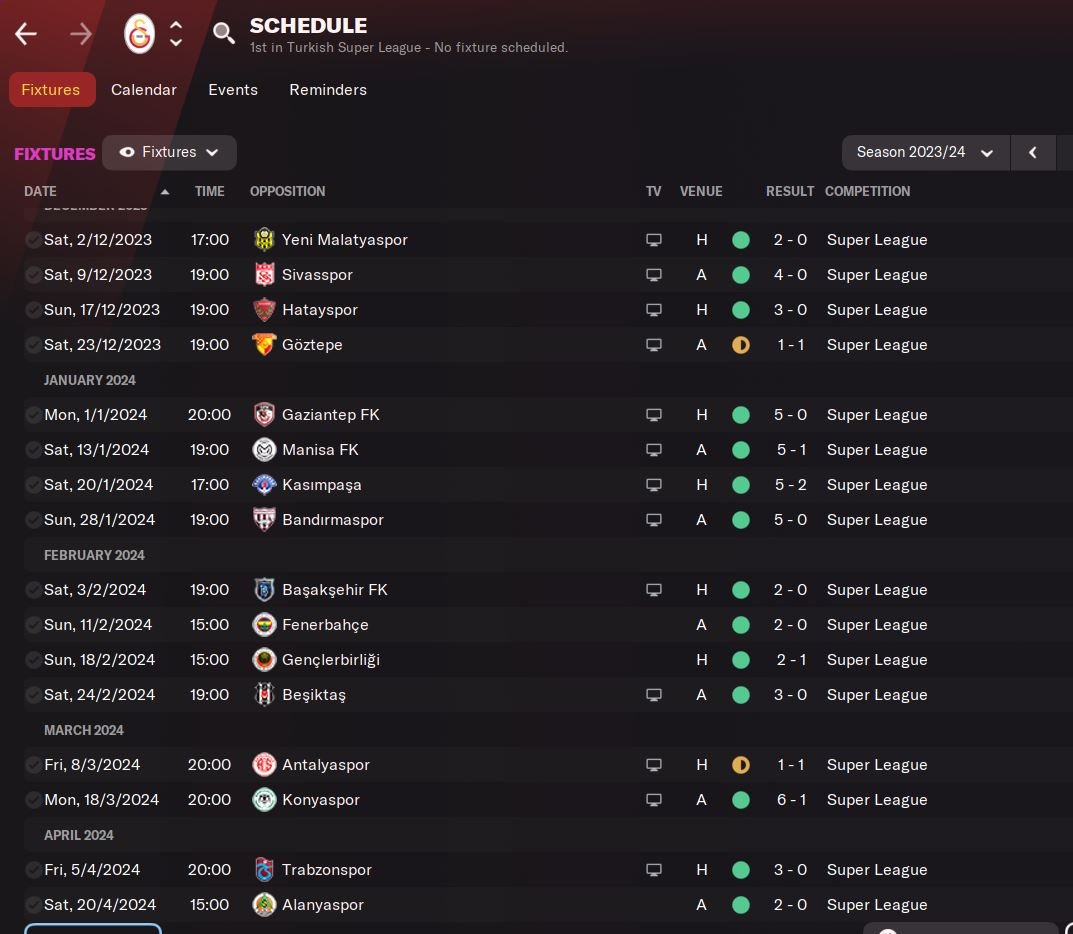Click the Beşiktaş club badge
Screen dimensions: 1073x934
click(264, 695)
